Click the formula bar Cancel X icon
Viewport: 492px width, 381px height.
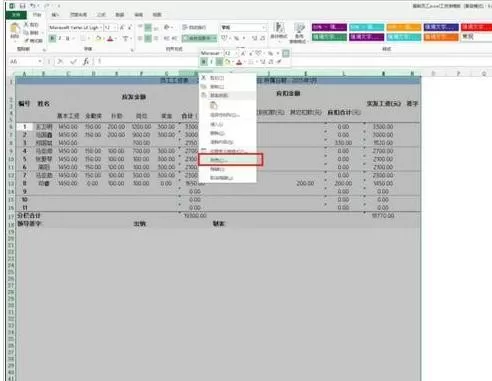pos(60,61)
